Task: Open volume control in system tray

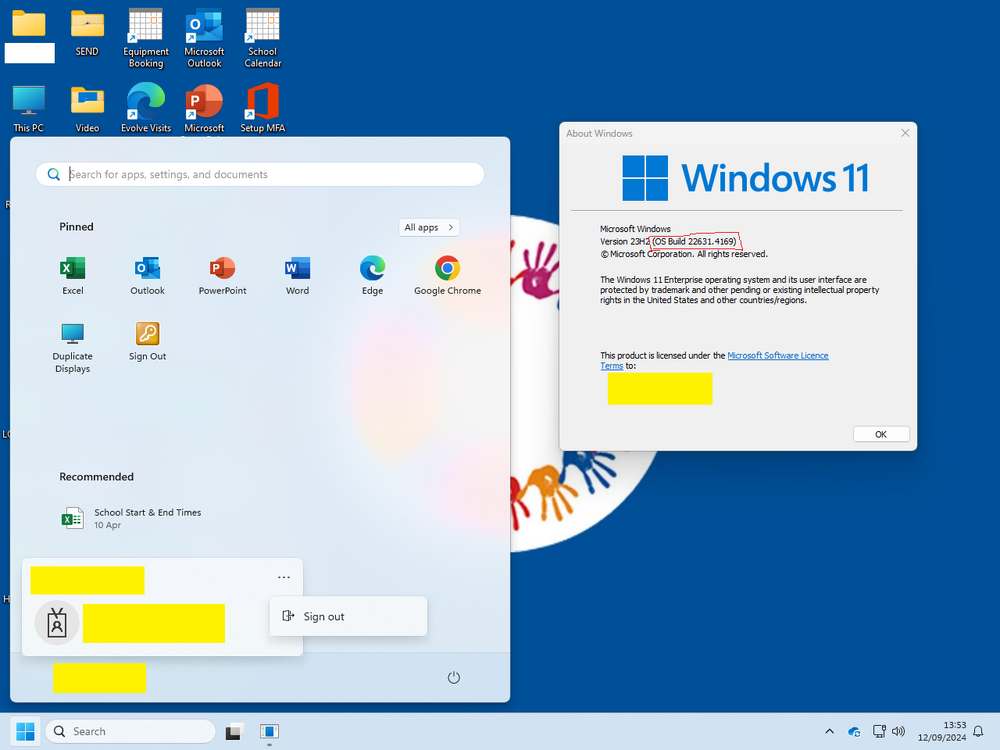Action: (898, 732)
